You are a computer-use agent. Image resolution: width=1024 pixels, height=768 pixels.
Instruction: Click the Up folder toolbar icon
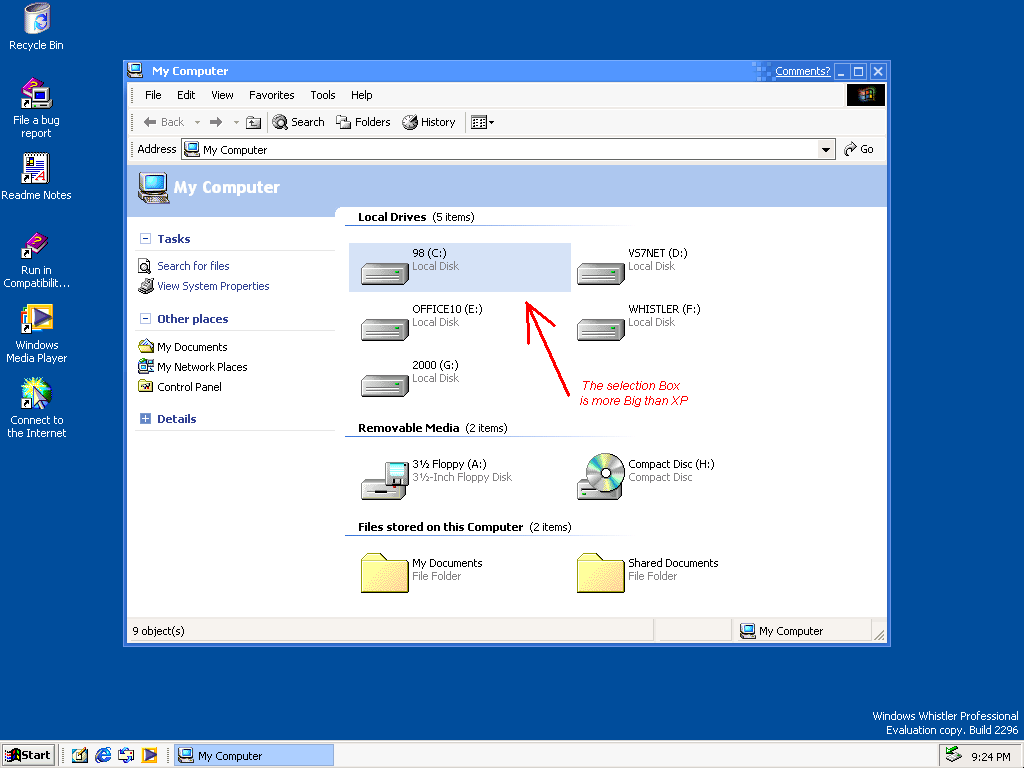(x=254, y=122)
